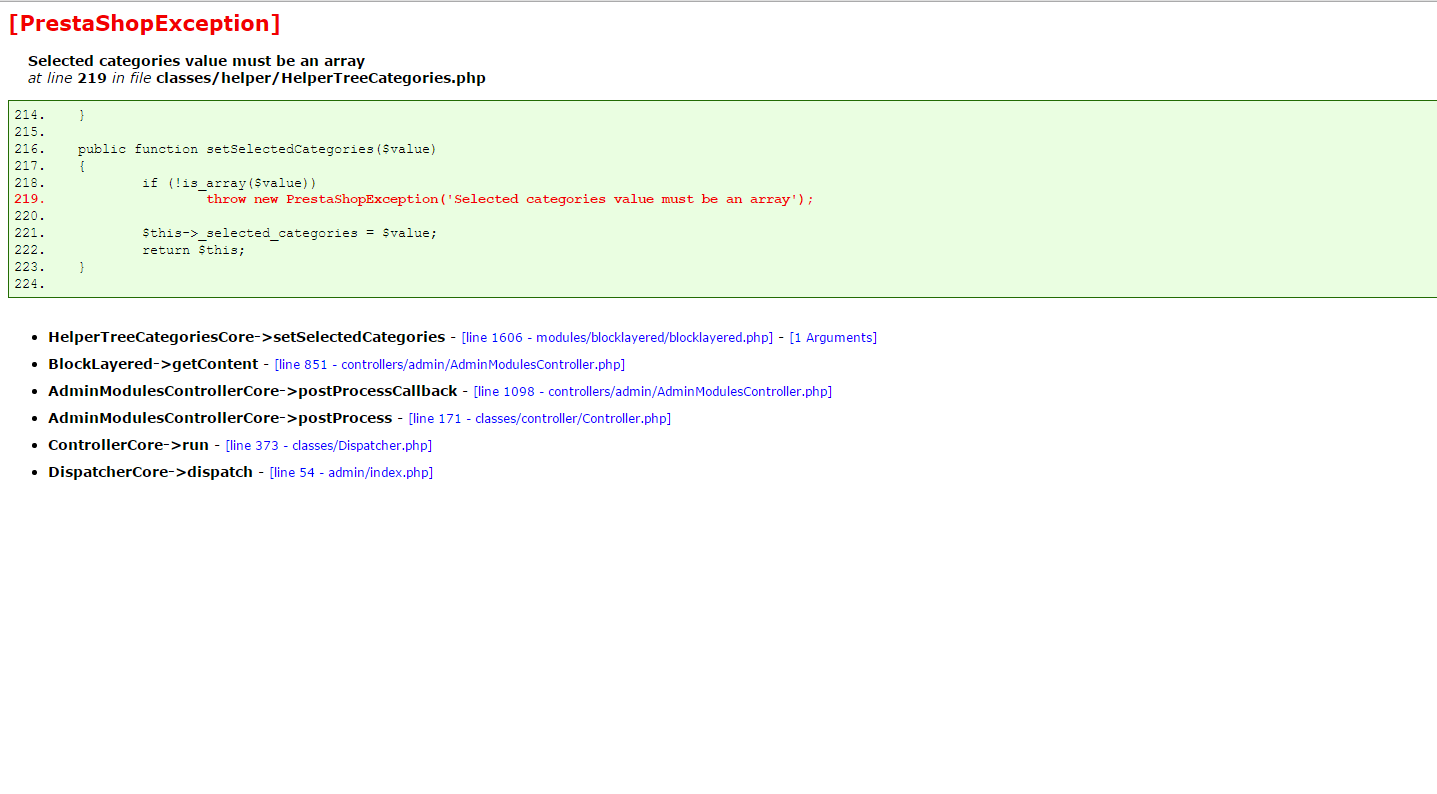Click 'AdminModulesControllerCore->postProcessCallback' in the stack trace
The width and height of the screenshot is (1437, 794).
(253, 391)
